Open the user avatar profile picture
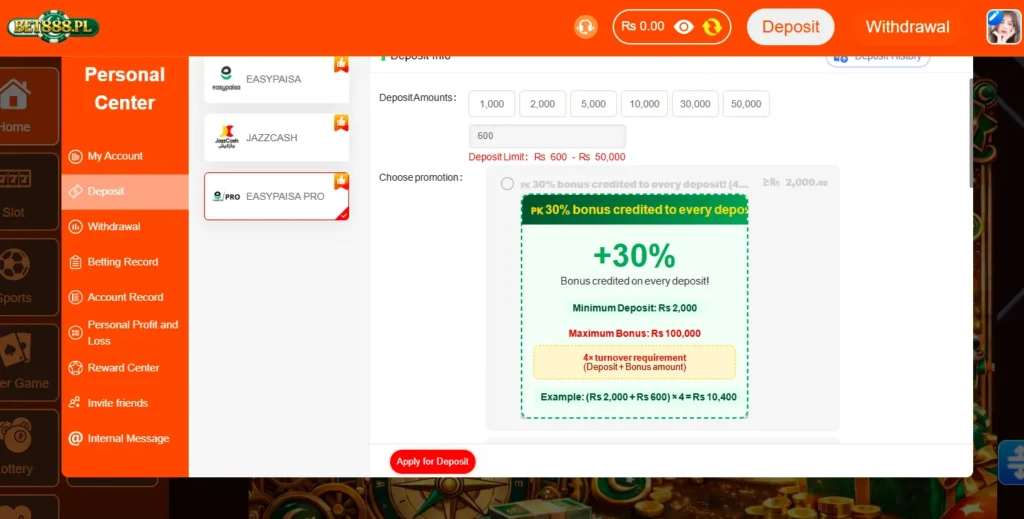The image size is (1024, 519). click(1003, 27)
